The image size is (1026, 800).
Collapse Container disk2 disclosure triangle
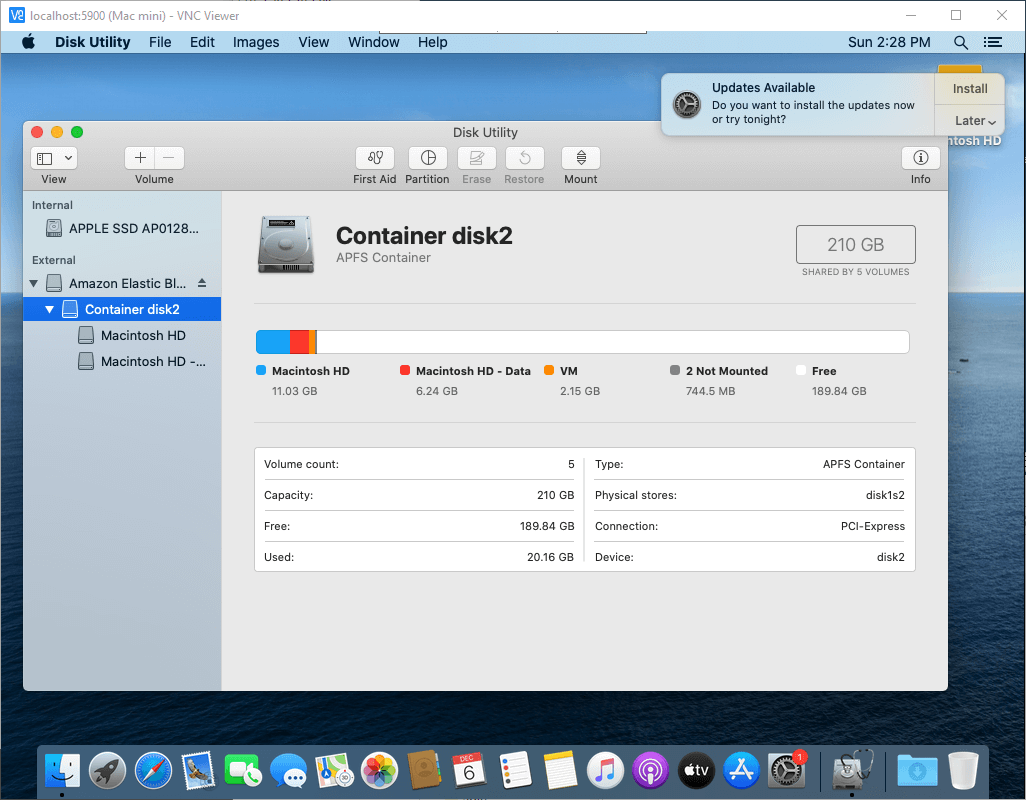(49, 309)
